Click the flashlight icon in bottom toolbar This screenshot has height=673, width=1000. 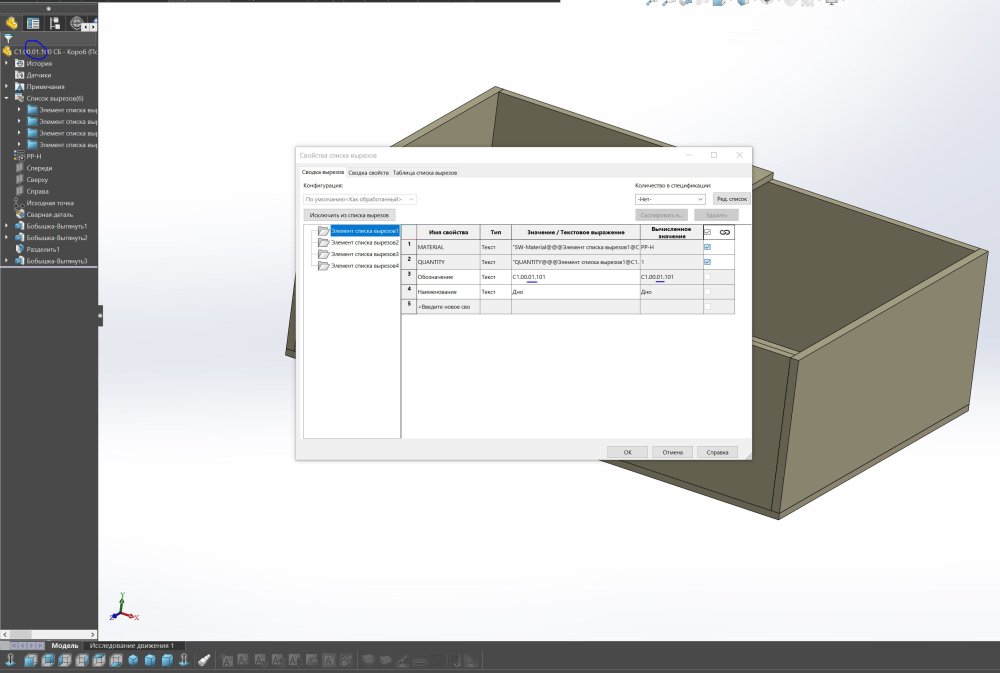pyautogui.click(x=204, y=660)
